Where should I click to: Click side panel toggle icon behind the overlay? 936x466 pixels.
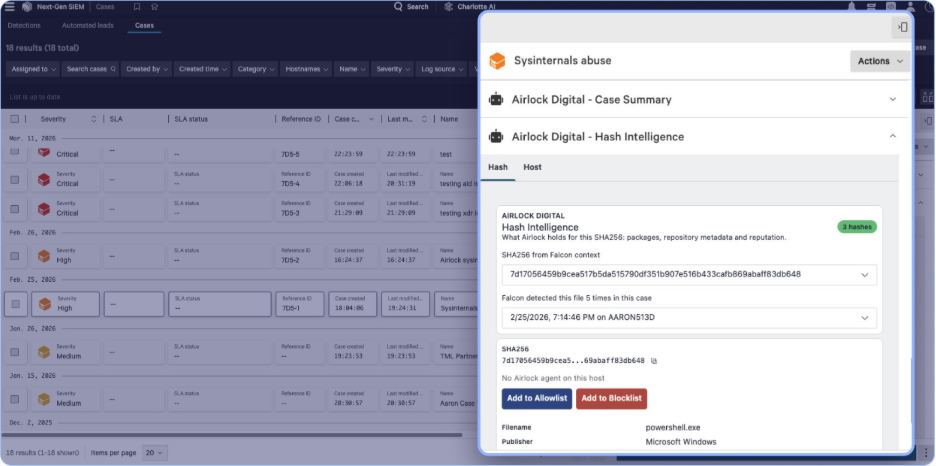pyautogui.click(x=928, y=121)
